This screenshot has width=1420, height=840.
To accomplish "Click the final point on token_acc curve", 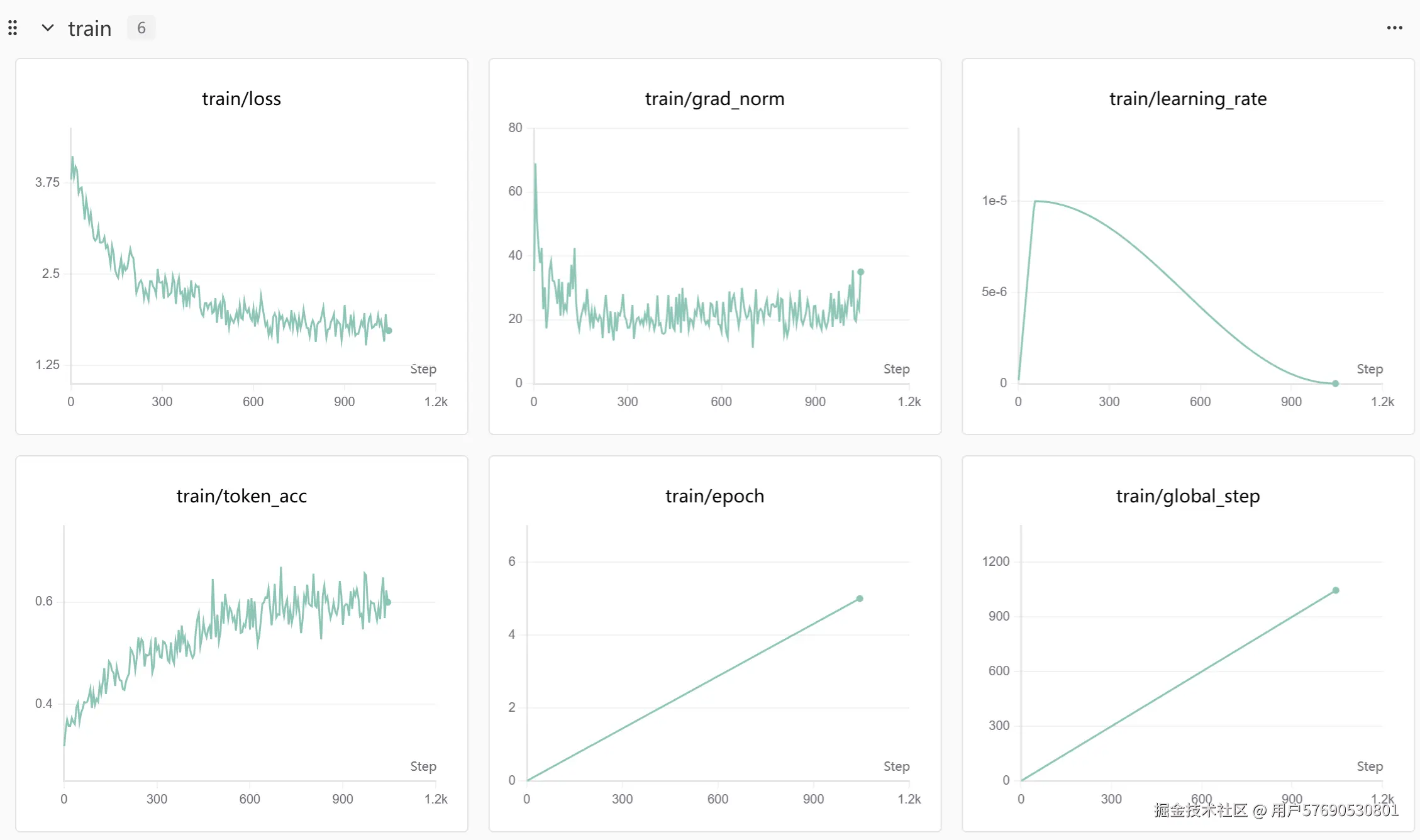I will click(x=388, y=602).
